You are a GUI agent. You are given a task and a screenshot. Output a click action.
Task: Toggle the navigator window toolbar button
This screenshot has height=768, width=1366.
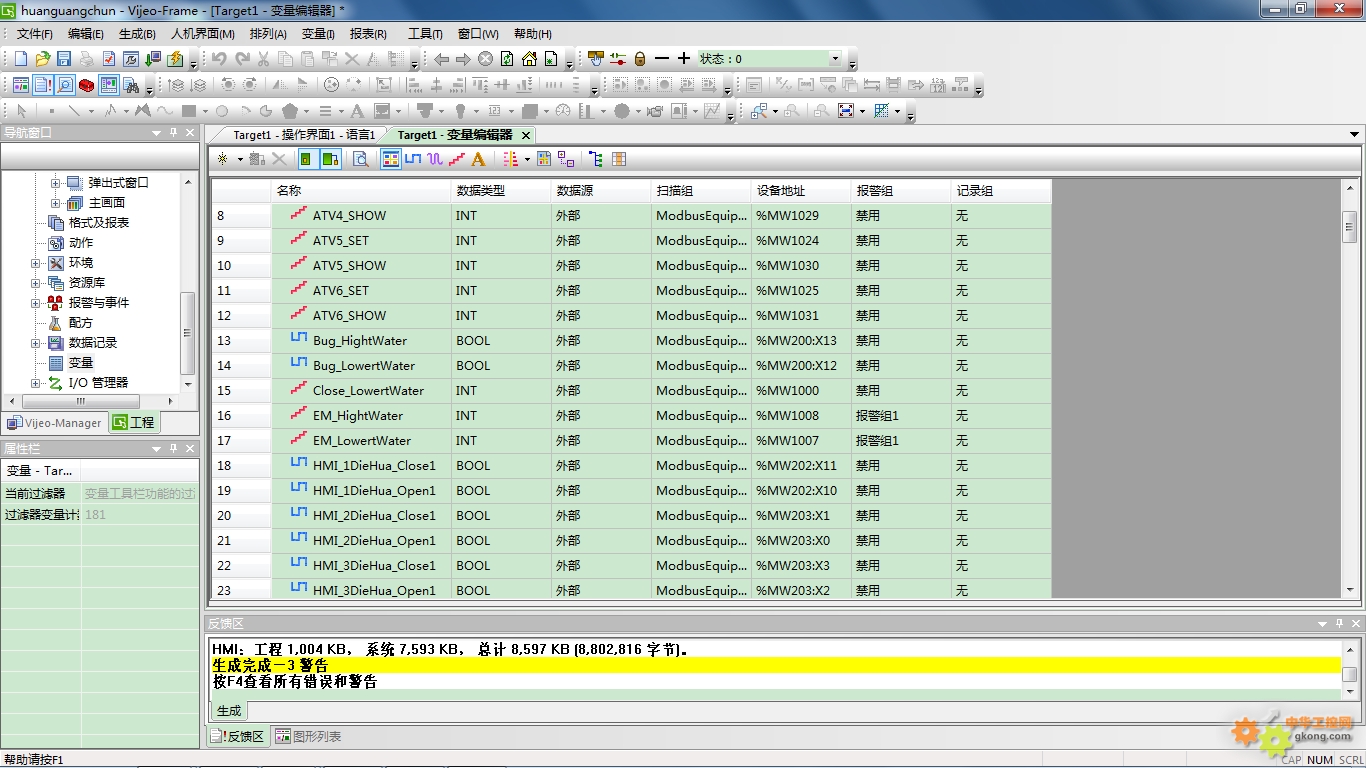(x=20, y=85)
